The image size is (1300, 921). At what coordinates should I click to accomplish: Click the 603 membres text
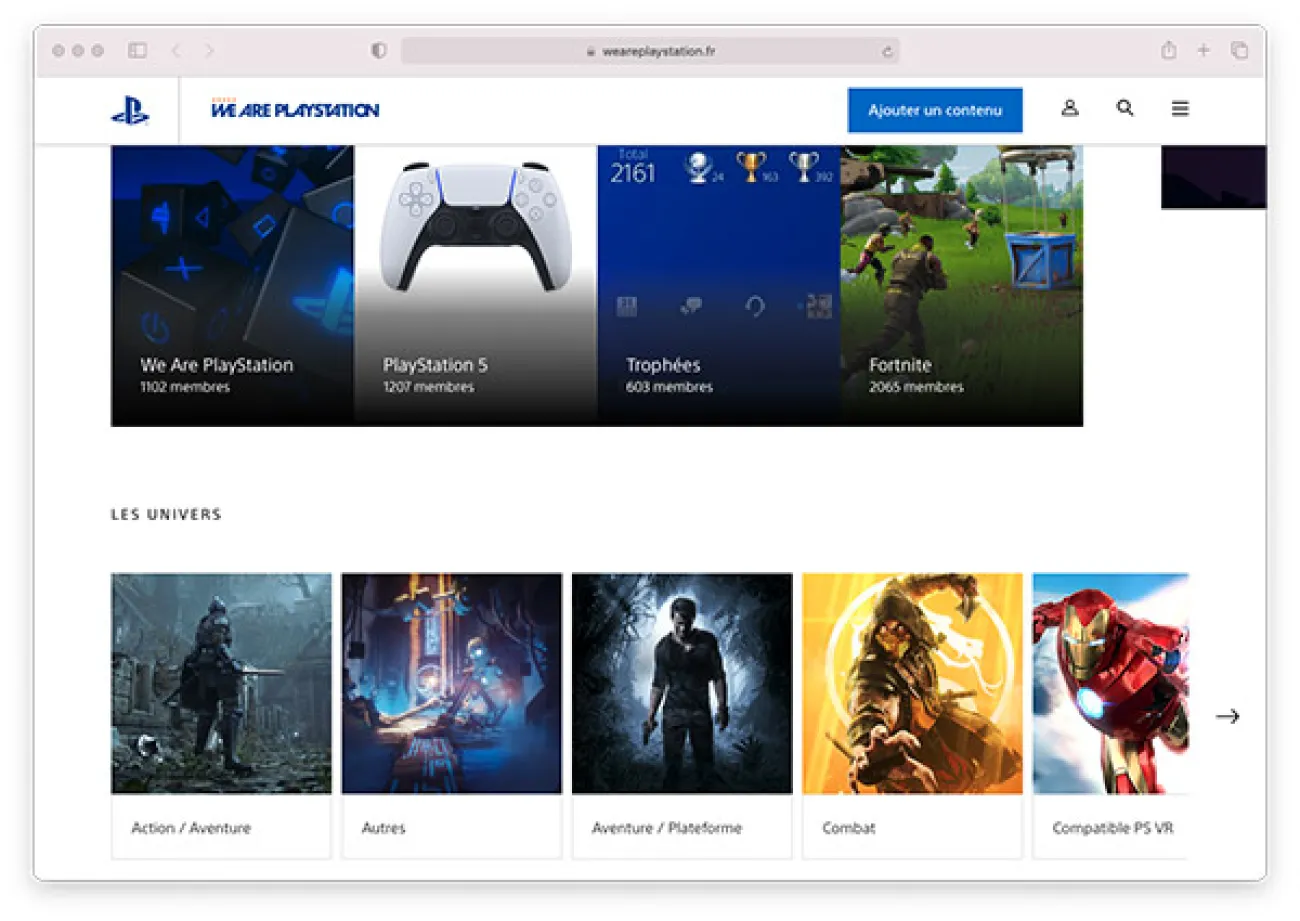pyautogui.click(x=670, y=387)
